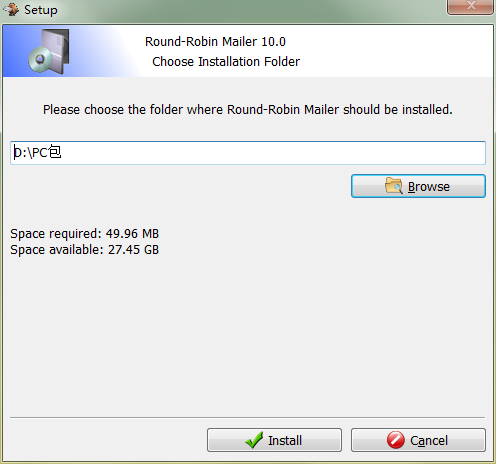Place cursor after the D:\PC包 path text
This screenshot has width=496, height=464.
coord(62,153)
